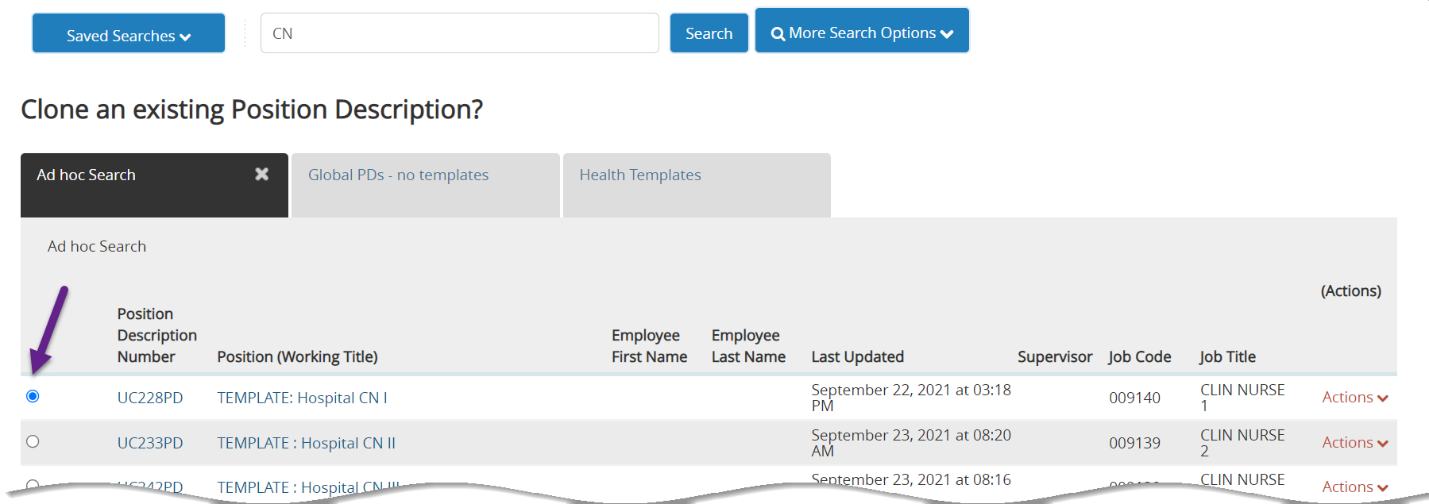Open Actions menu for Hospital CN II
1429x504 pixels.
click(x=1354, y=442)
